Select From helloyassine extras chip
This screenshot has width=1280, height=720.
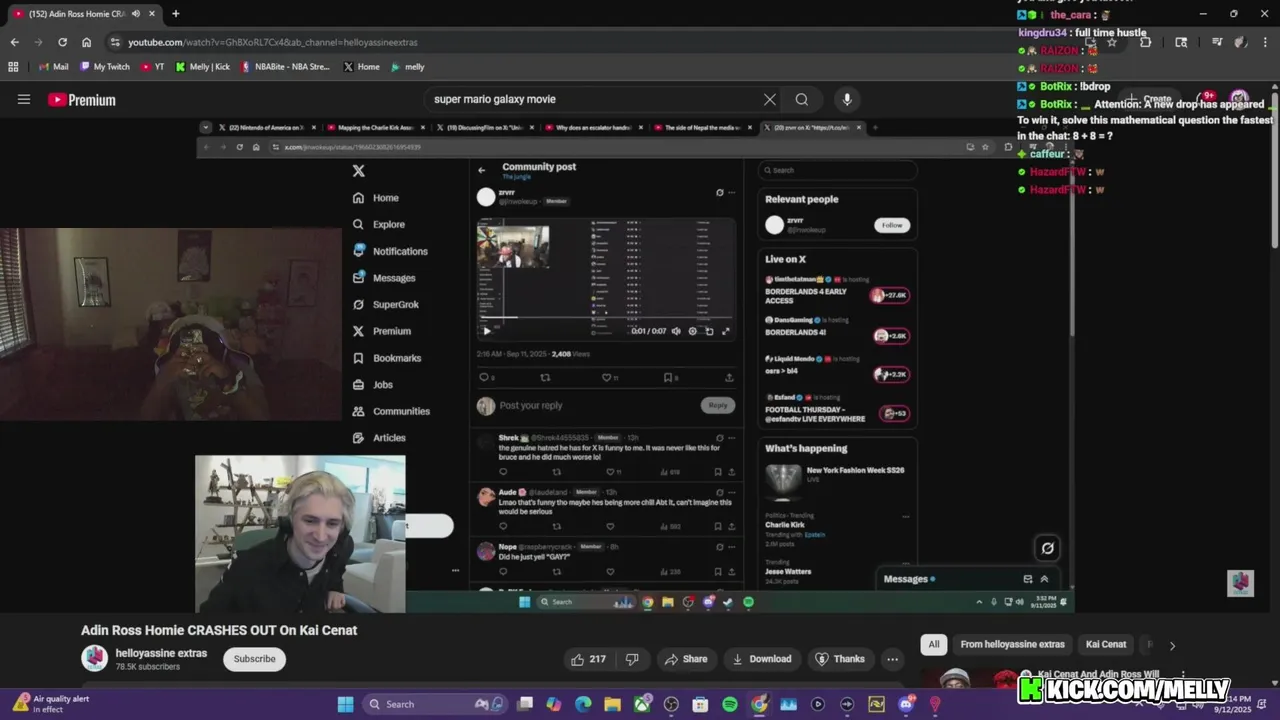1012,645
